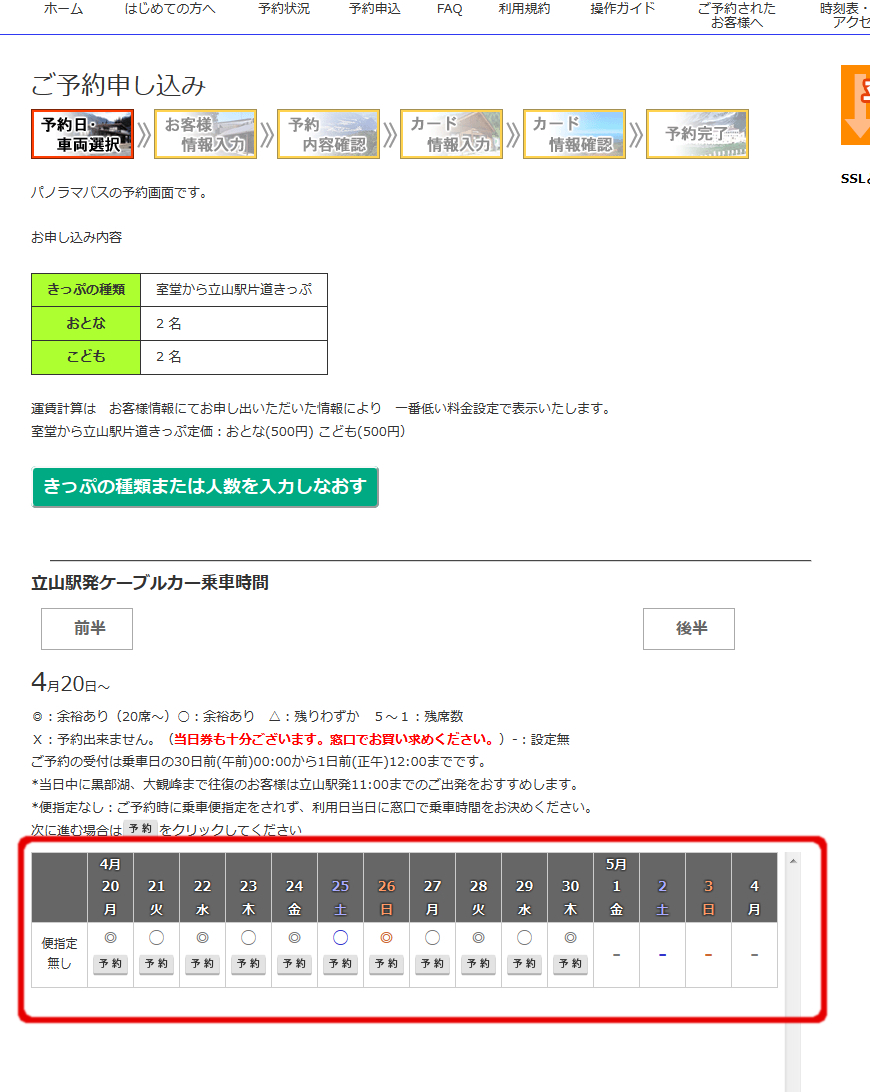Reserve Sunday the 26th
Viewport: 870px width, 1092px height.
tap(387, 964)
